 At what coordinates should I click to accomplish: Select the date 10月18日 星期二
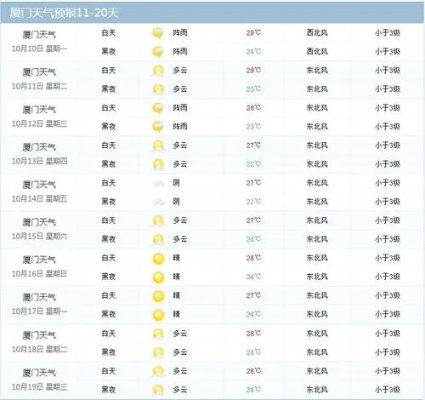39,349
